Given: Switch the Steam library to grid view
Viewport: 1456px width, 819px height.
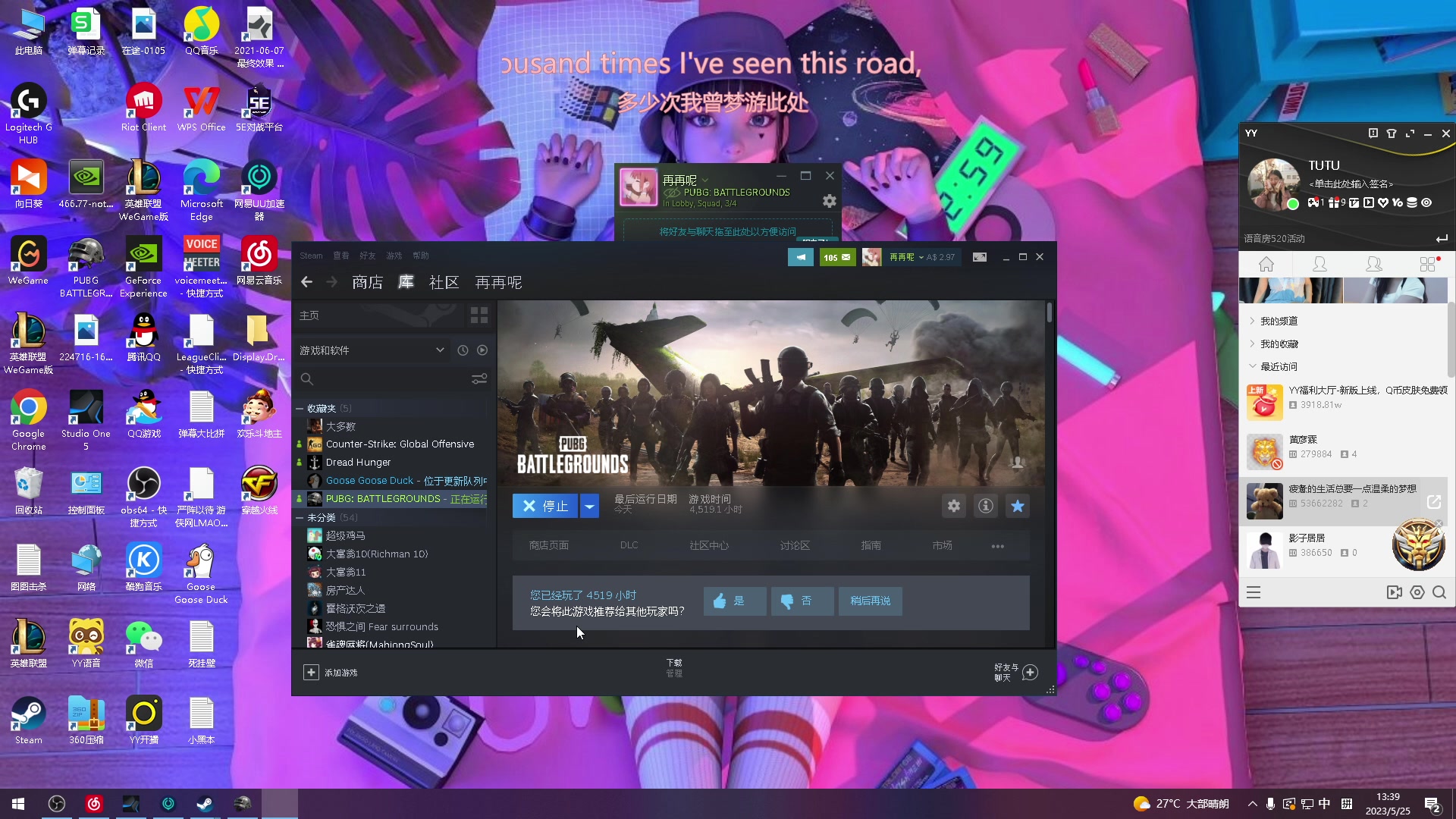Looking at the screenshot, I should click(479, 315).
